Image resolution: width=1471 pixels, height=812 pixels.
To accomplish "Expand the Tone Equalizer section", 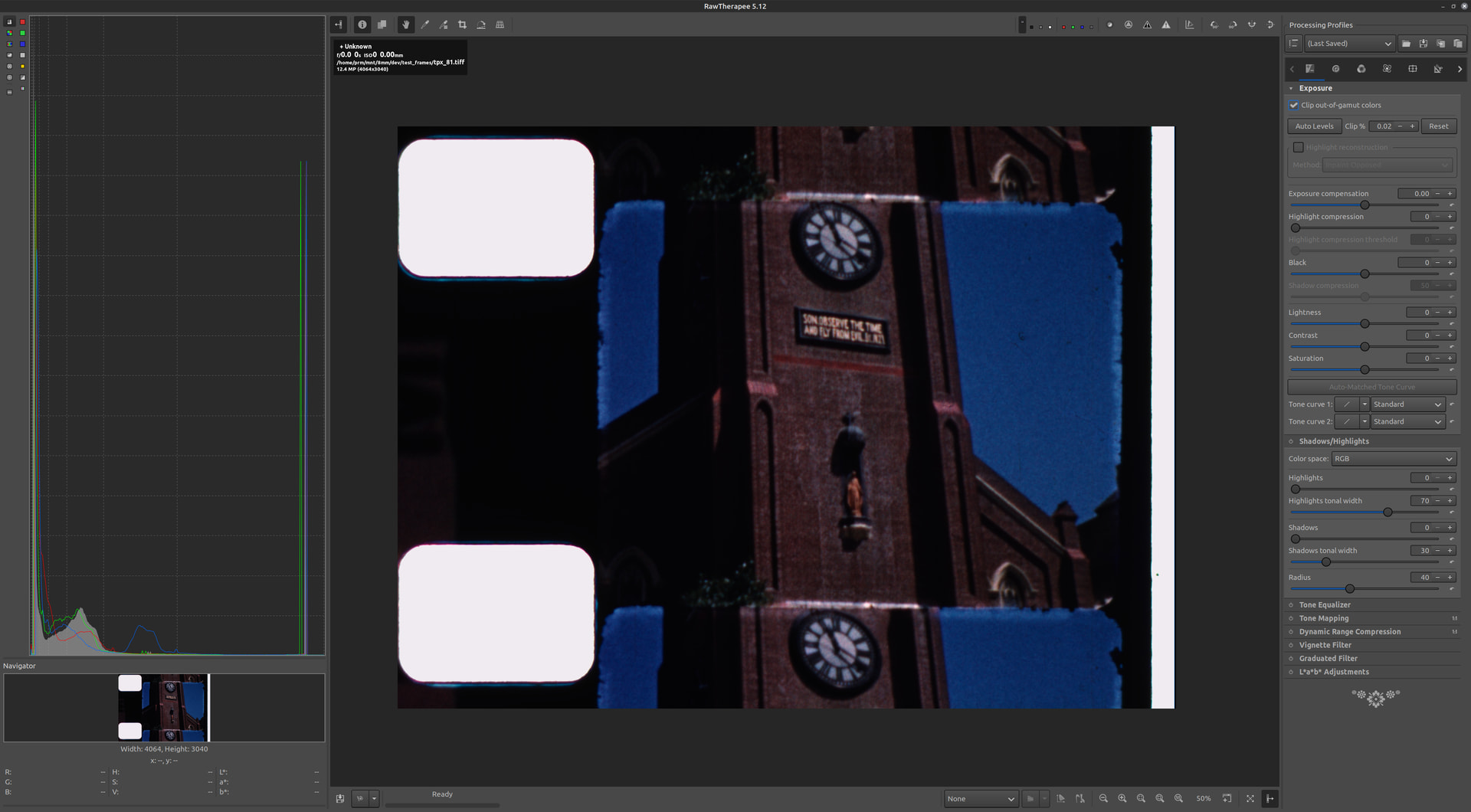I will tap(1325, 605).
